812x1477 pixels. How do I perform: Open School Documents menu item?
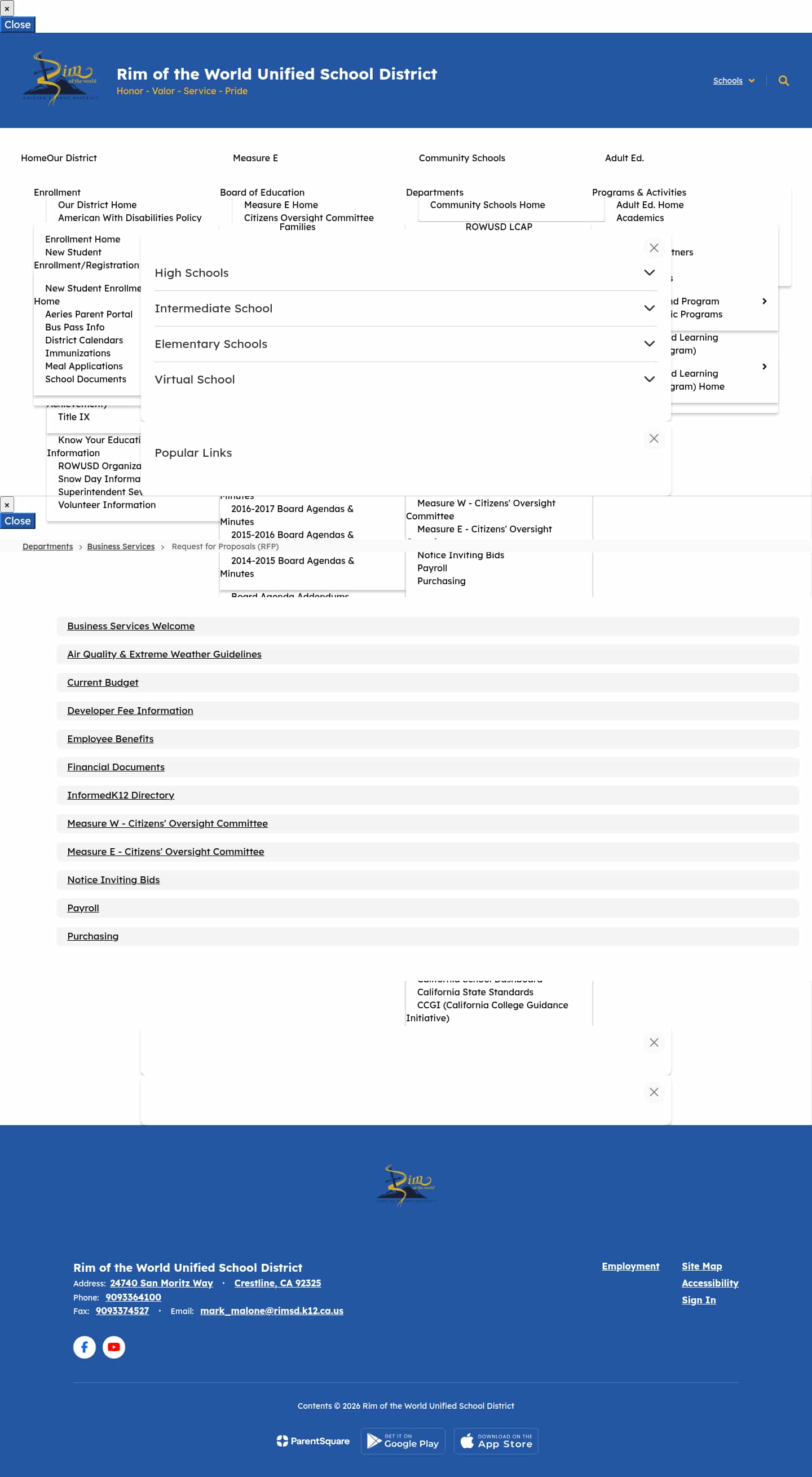[x=86, y=380]
